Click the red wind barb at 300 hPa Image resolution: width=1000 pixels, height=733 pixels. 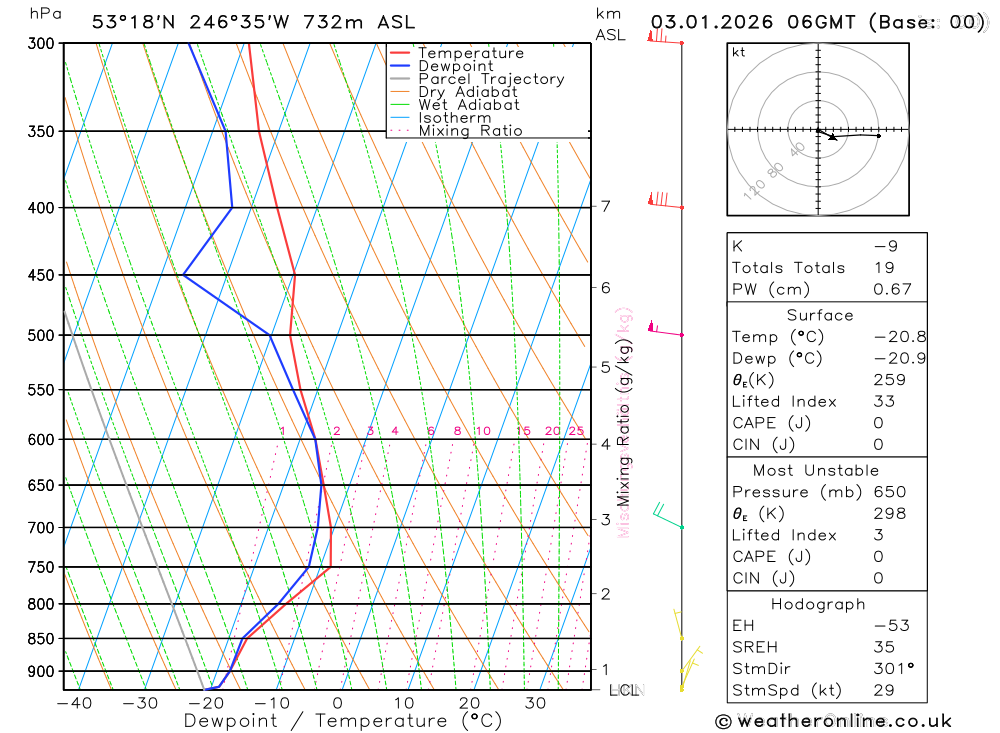(x=664, y=37)
